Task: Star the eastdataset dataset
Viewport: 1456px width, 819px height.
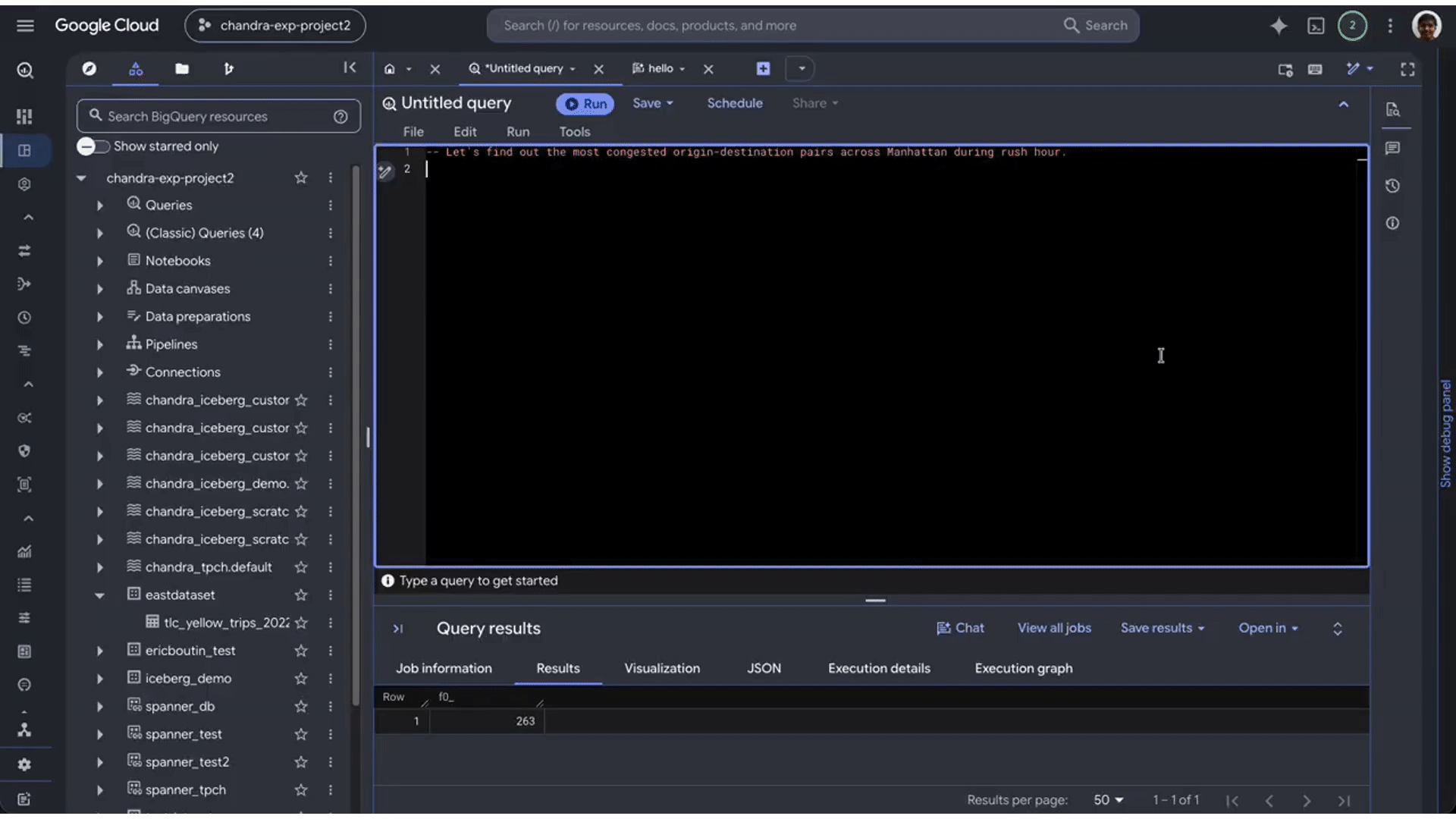Action: [301, 595]
